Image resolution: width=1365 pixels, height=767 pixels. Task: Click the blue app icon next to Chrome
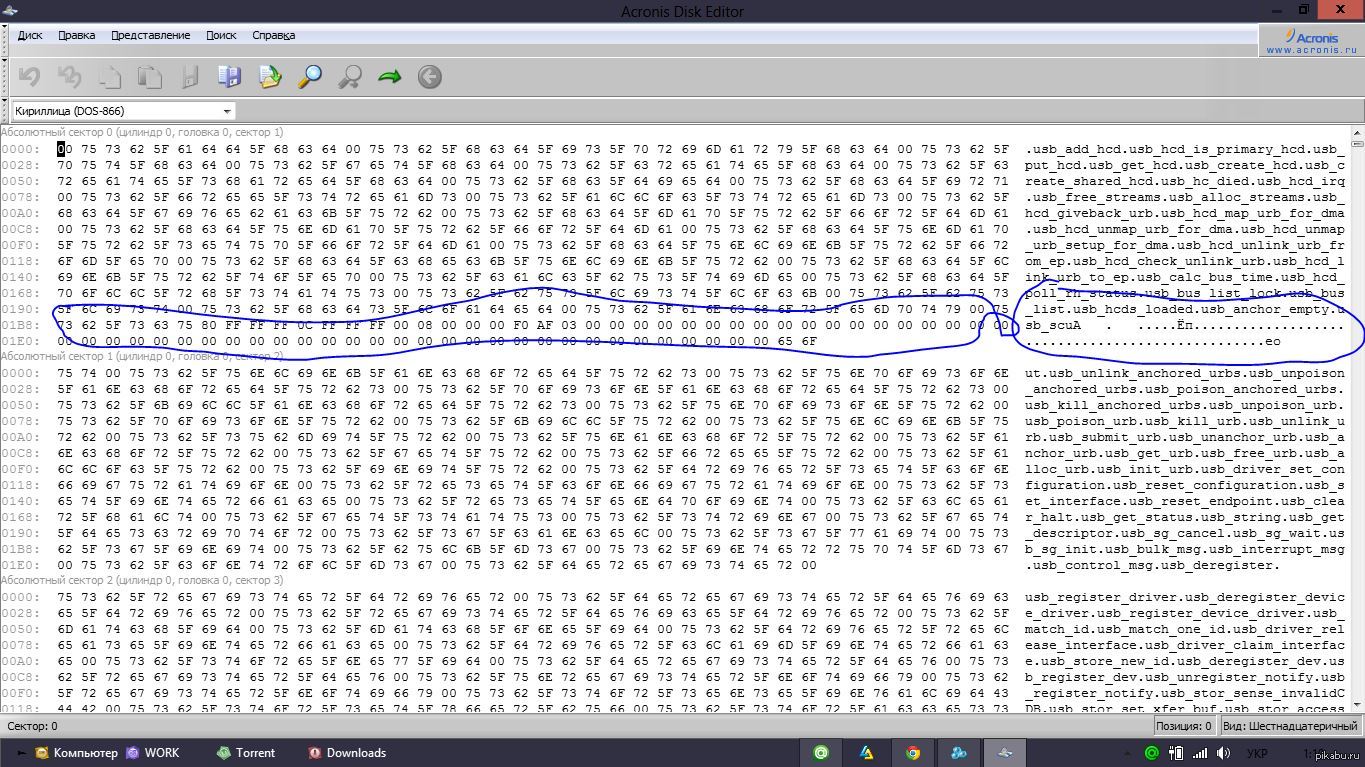pyautogui.click(x=959, y=753)
